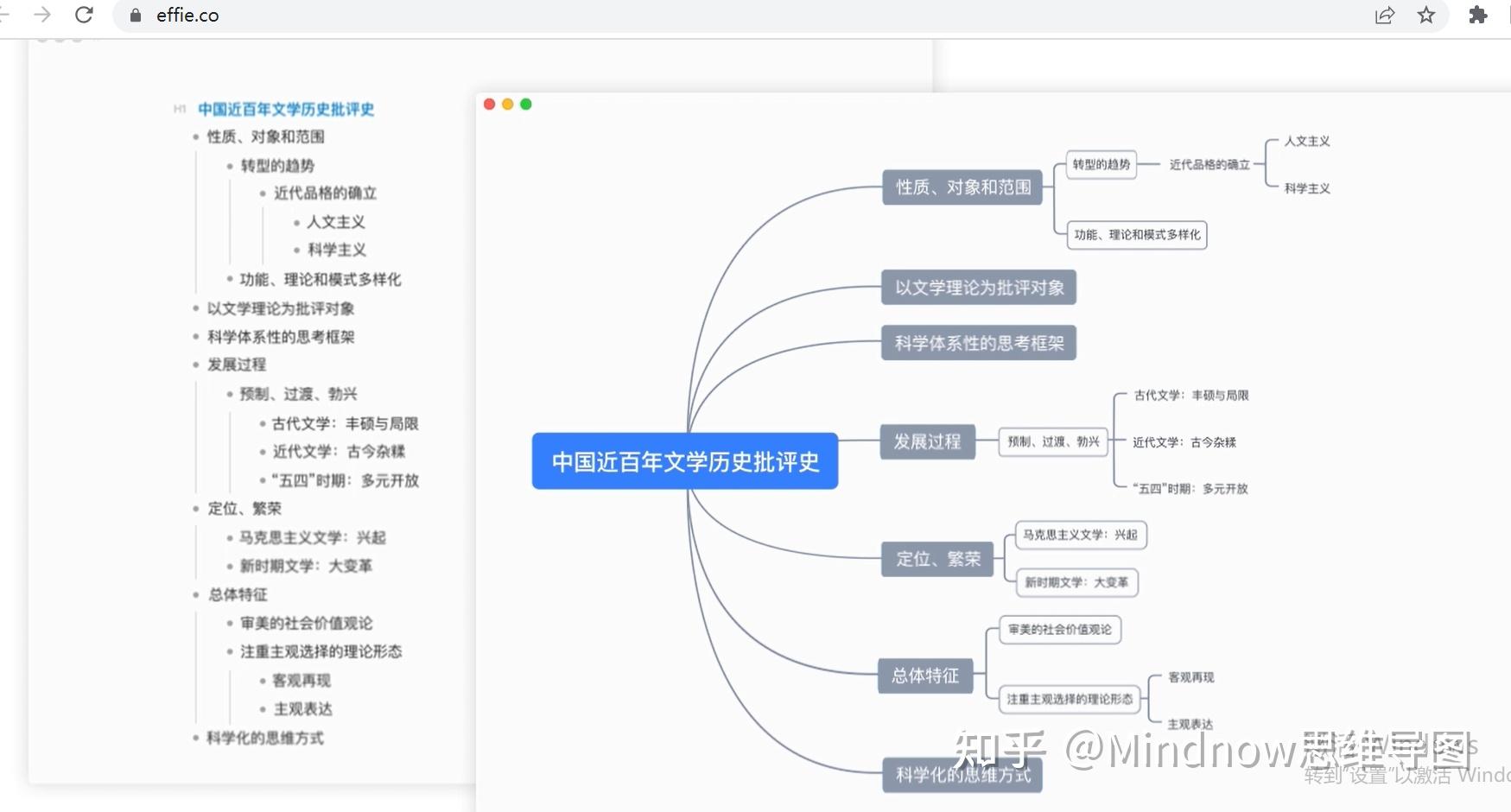Reload the effie.co page
The width and height of the screenshot is (1511, 812).
pos(83,15)
